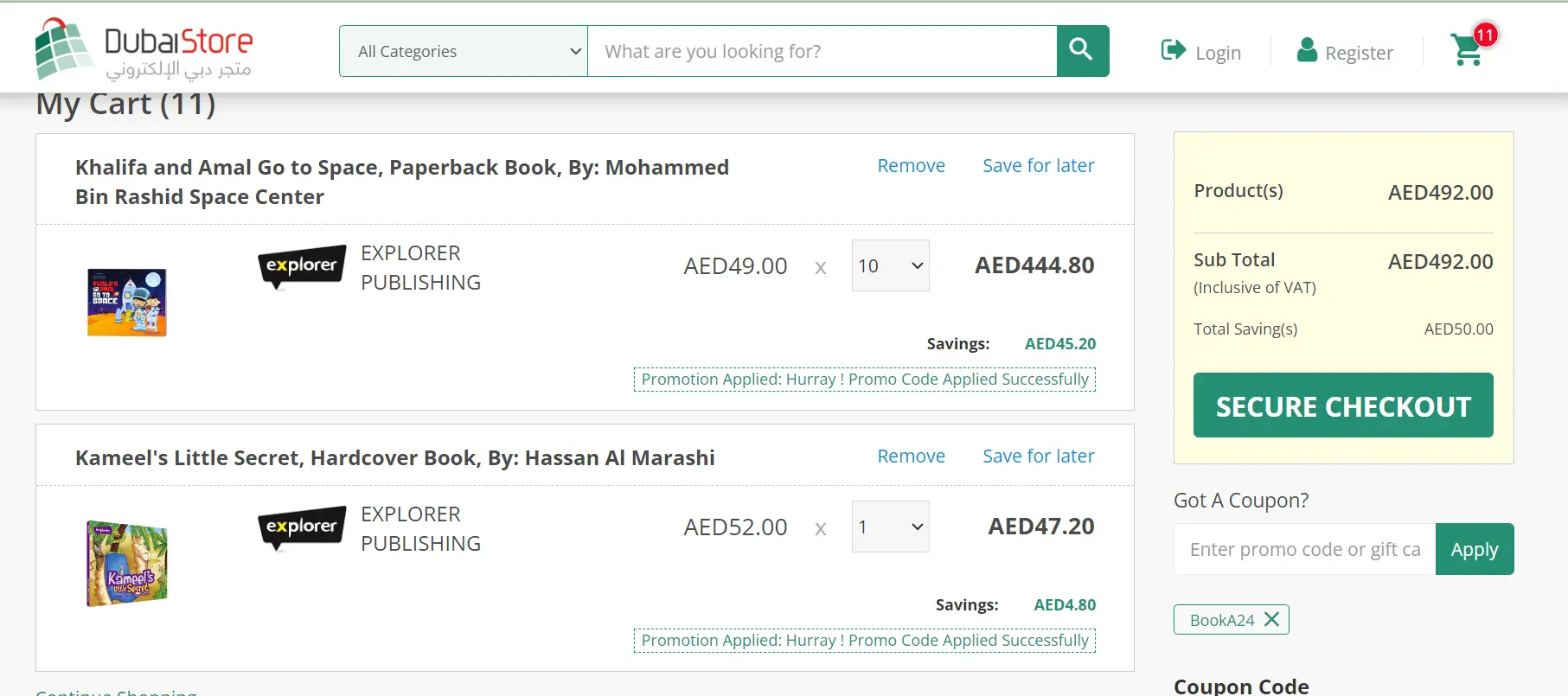Open the DubaiStore logo homepage
This screenshot has height=696, width=1568.
click(x=144, y=49)
